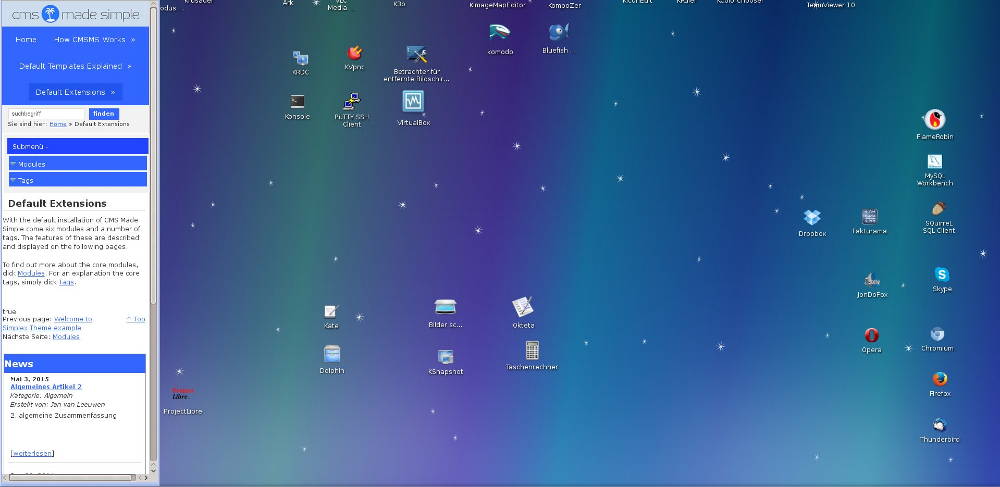Click the CMS Made Simple palm logo

pyautogui.click(x=50, y=13)
